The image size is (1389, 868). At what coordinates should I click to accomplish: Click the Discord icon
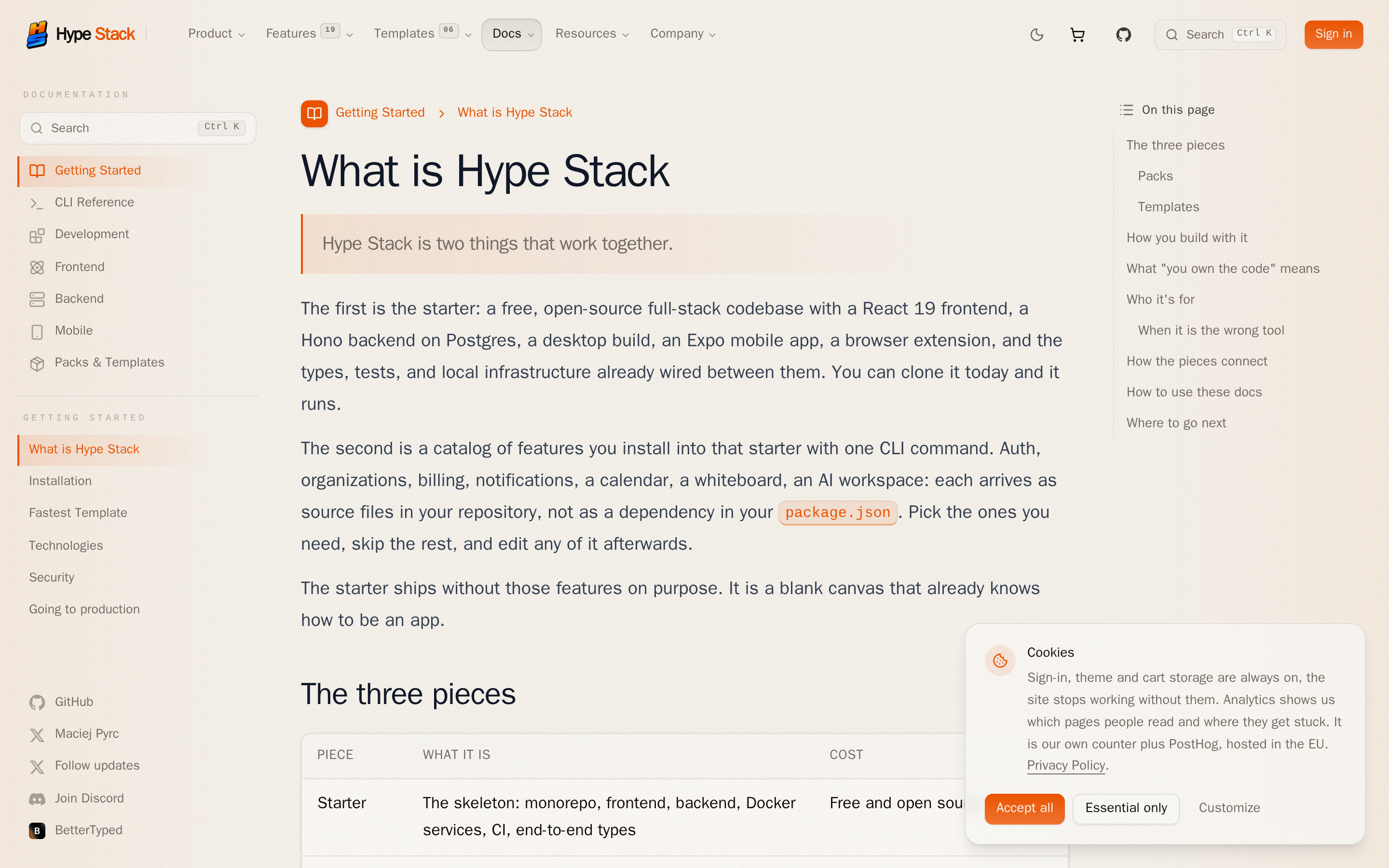[37, 799]
